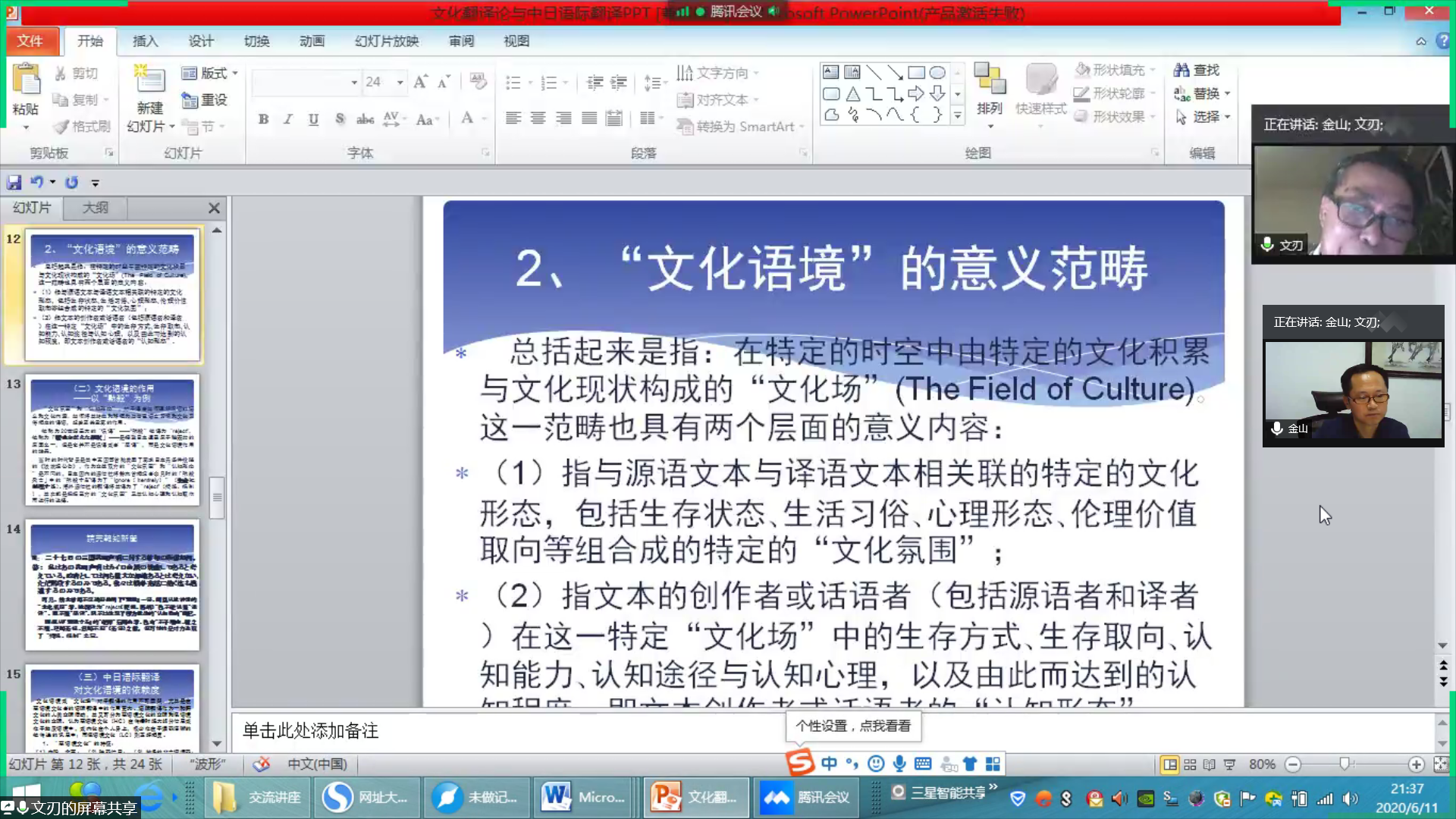
Task: Toggle Underline formatting button
Action: (x=313, y=119)
